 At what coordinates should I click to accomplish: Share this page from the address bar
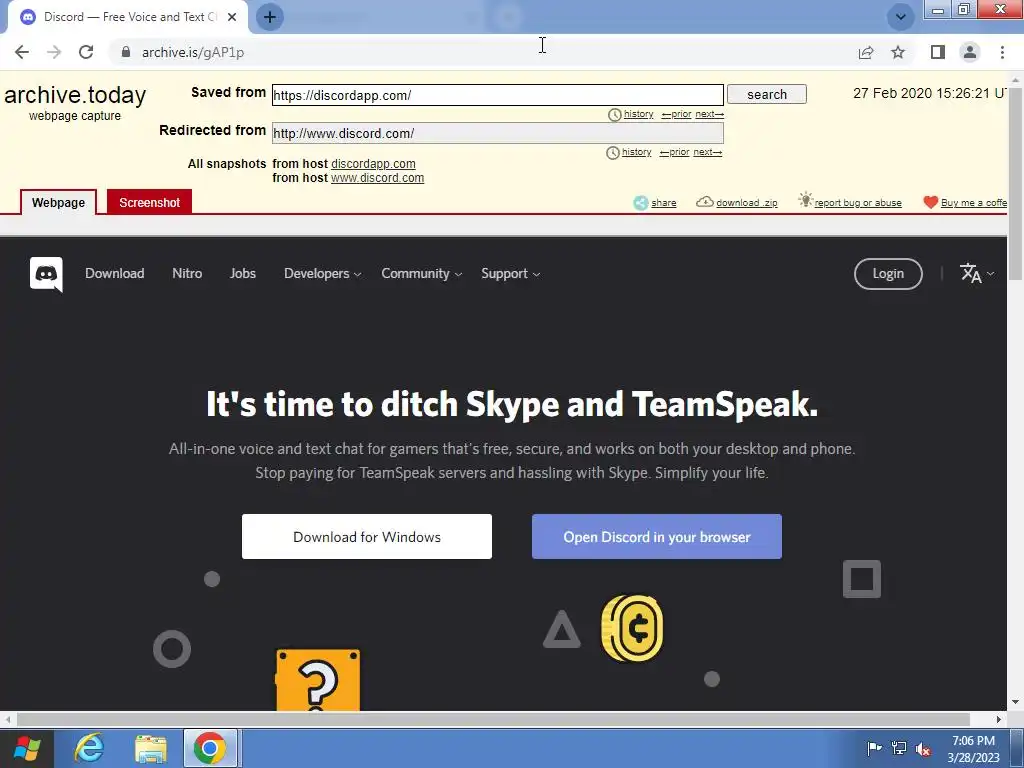click(866, 52)
